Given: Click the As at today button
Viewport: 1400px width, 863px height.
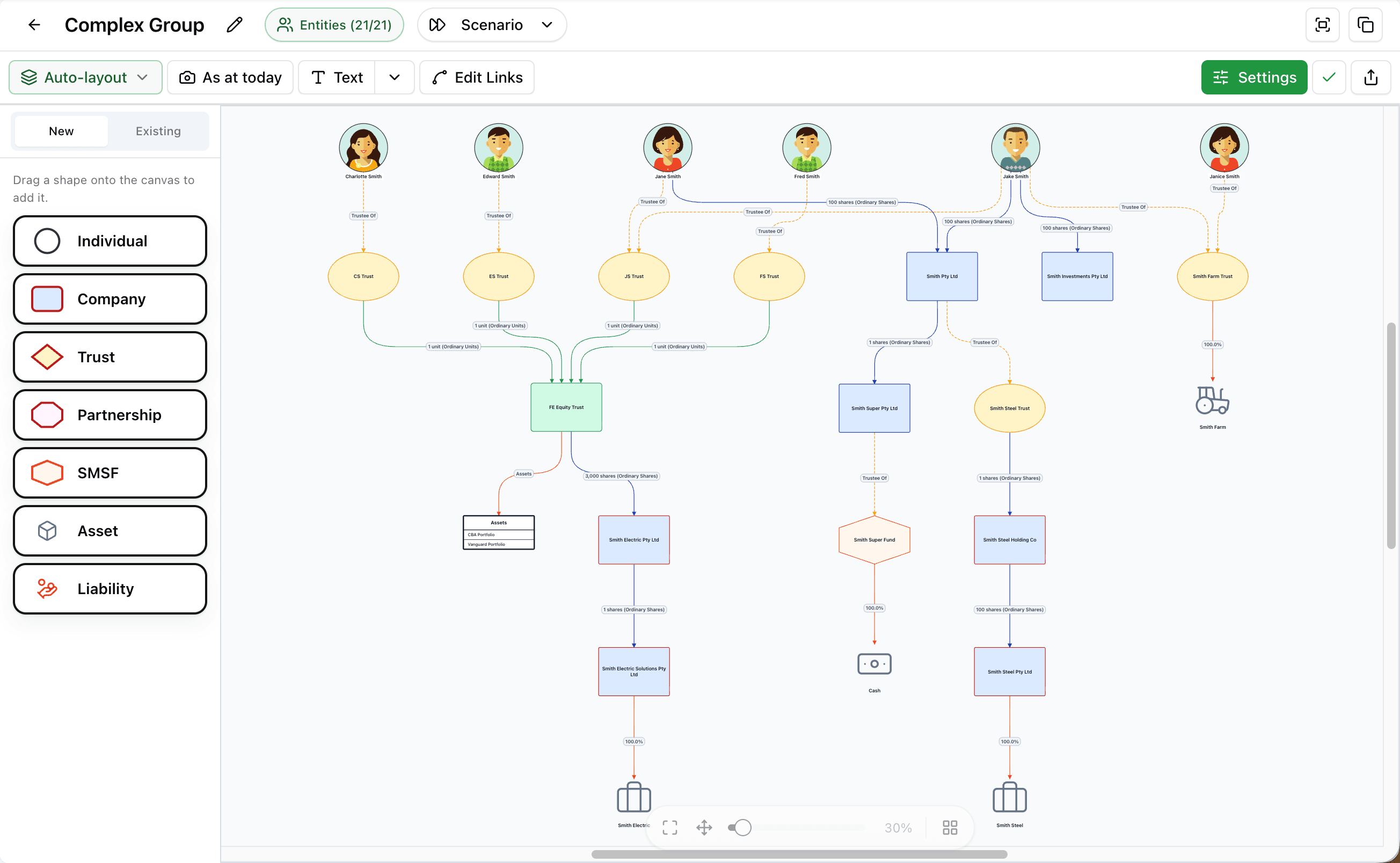Looking at the screenshot, I should (x=231, y=77).
